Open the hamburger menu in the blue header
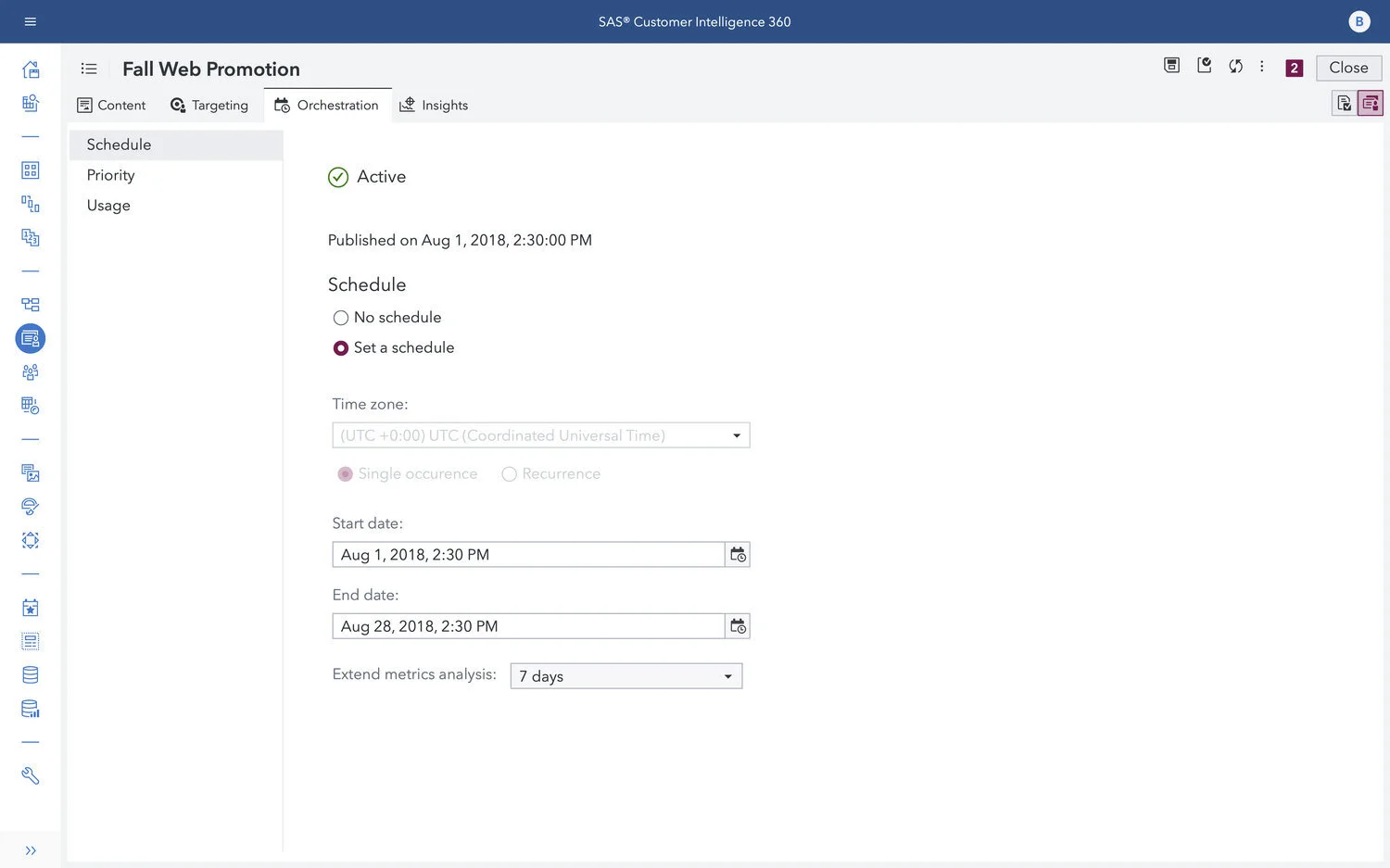 (x=30, y=21)
